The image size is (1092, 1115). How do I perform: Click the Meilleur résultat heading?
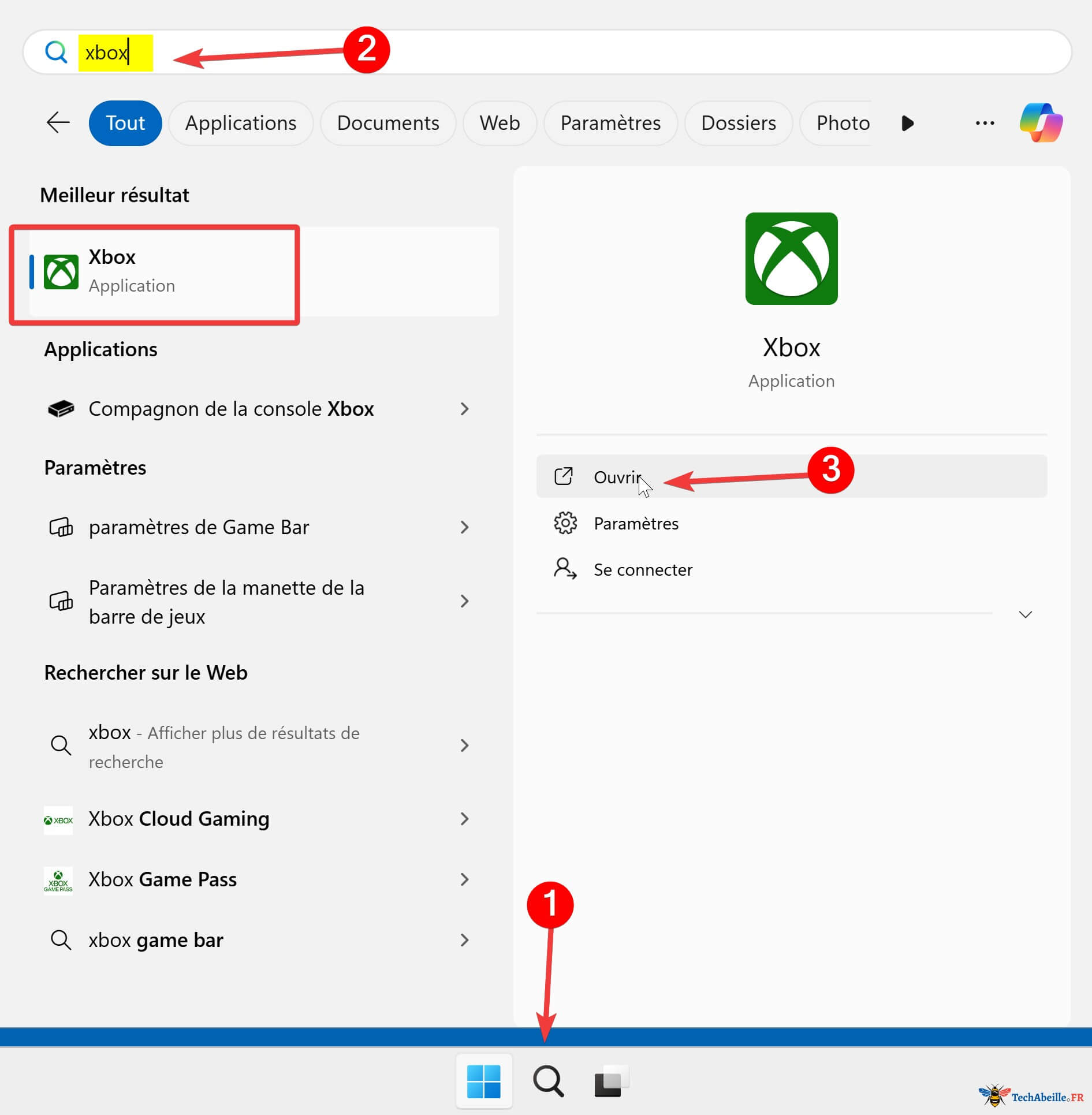coord(114,195)
